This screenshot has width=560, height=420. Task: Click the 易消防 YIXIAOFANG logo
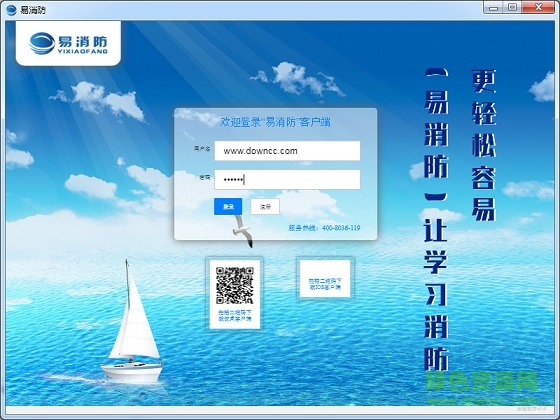coord(68,44)
